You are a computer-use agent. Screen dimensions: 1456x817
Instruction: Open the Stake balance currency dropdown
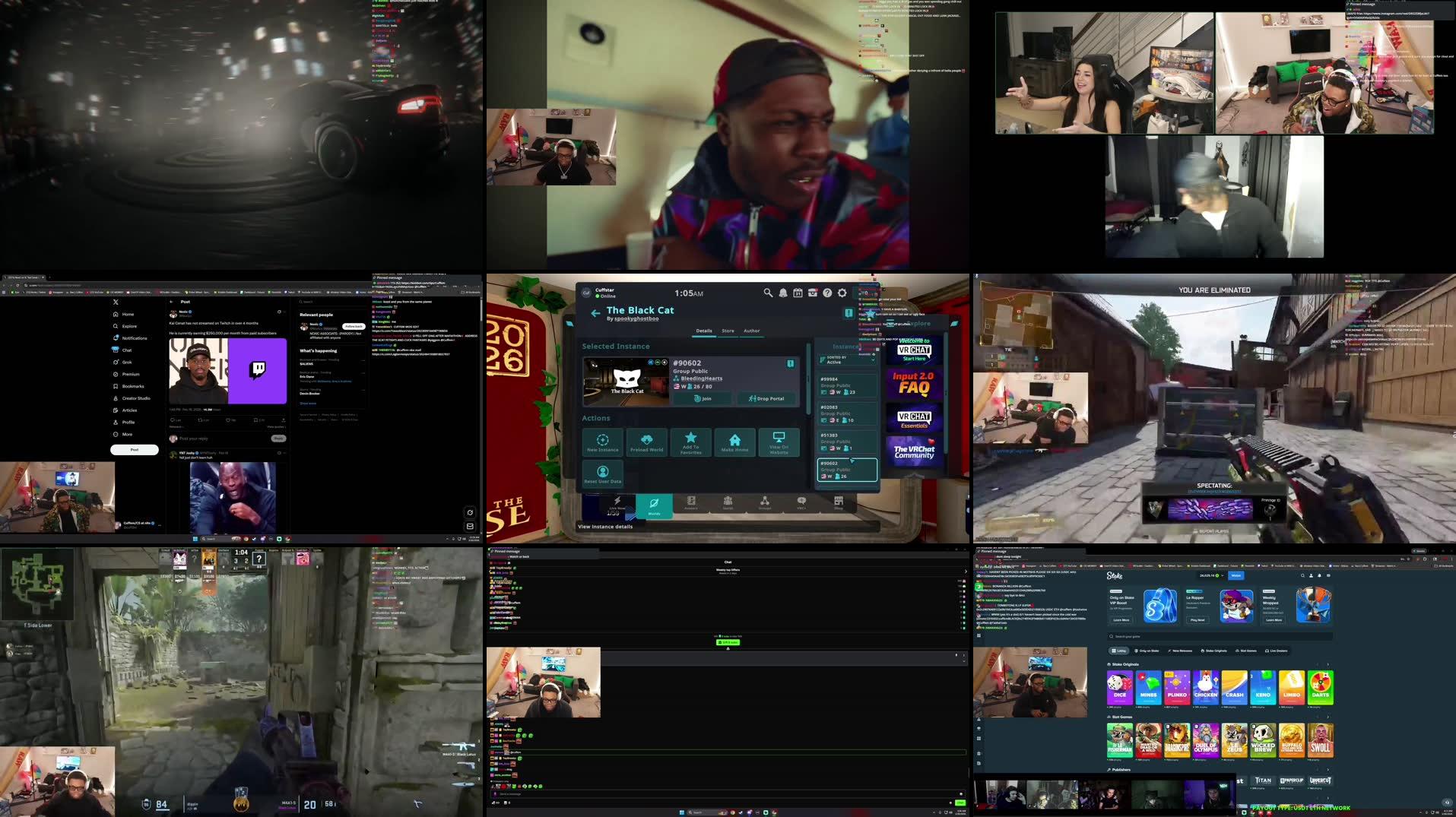click(1223, 576)
